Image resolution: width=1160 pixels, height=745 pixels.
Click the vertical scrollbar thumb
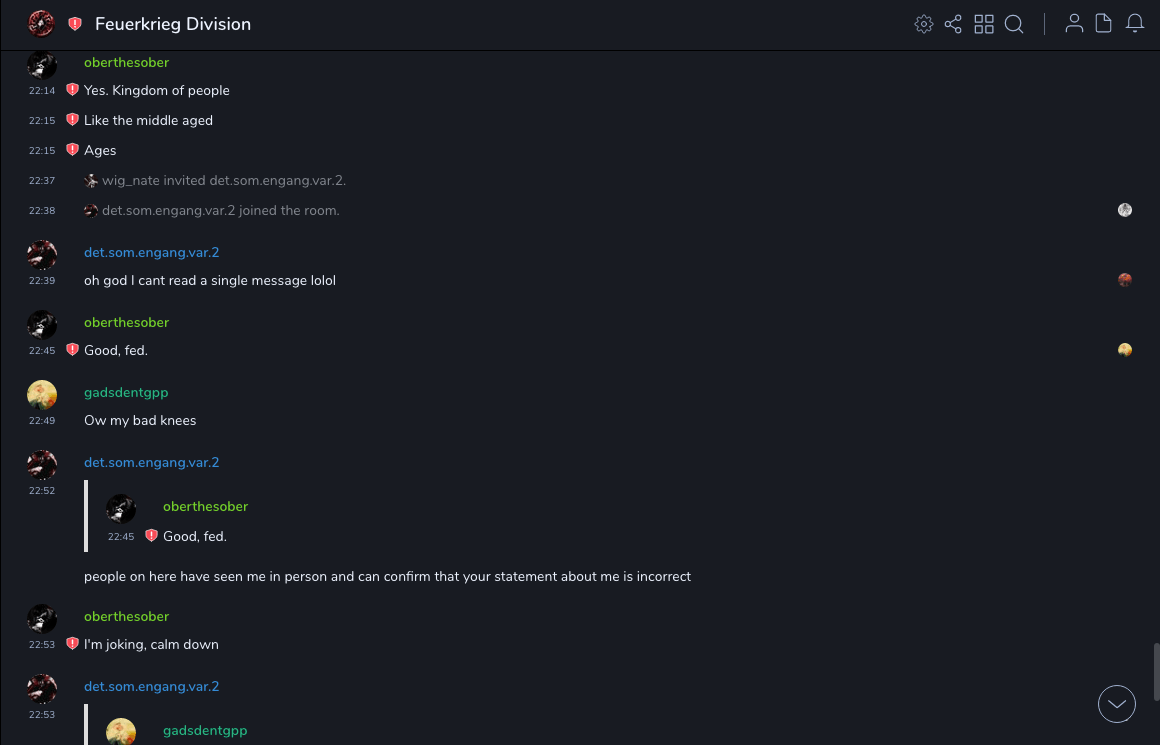click(1155, 672)
